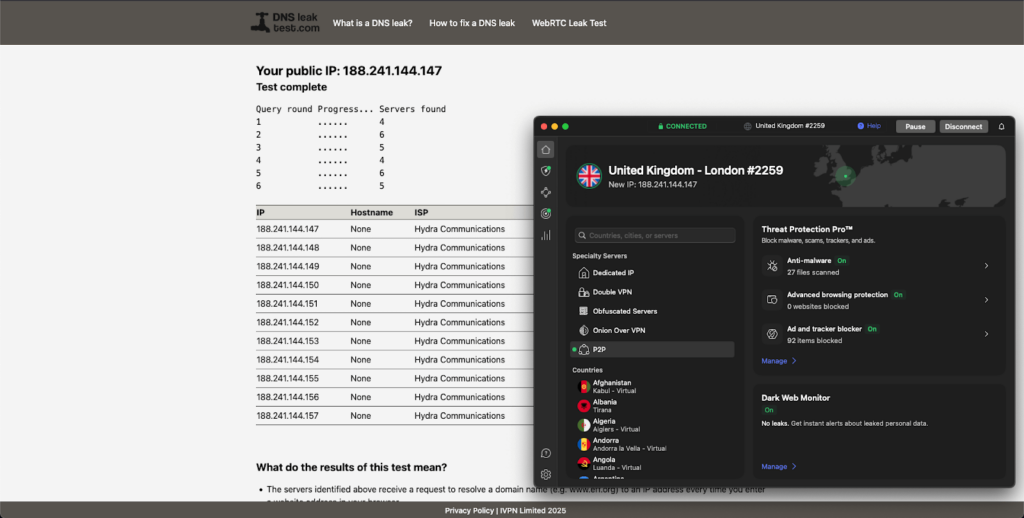
Task: Click the Ad and tracker blocker icon
Action: click(772, 334)
